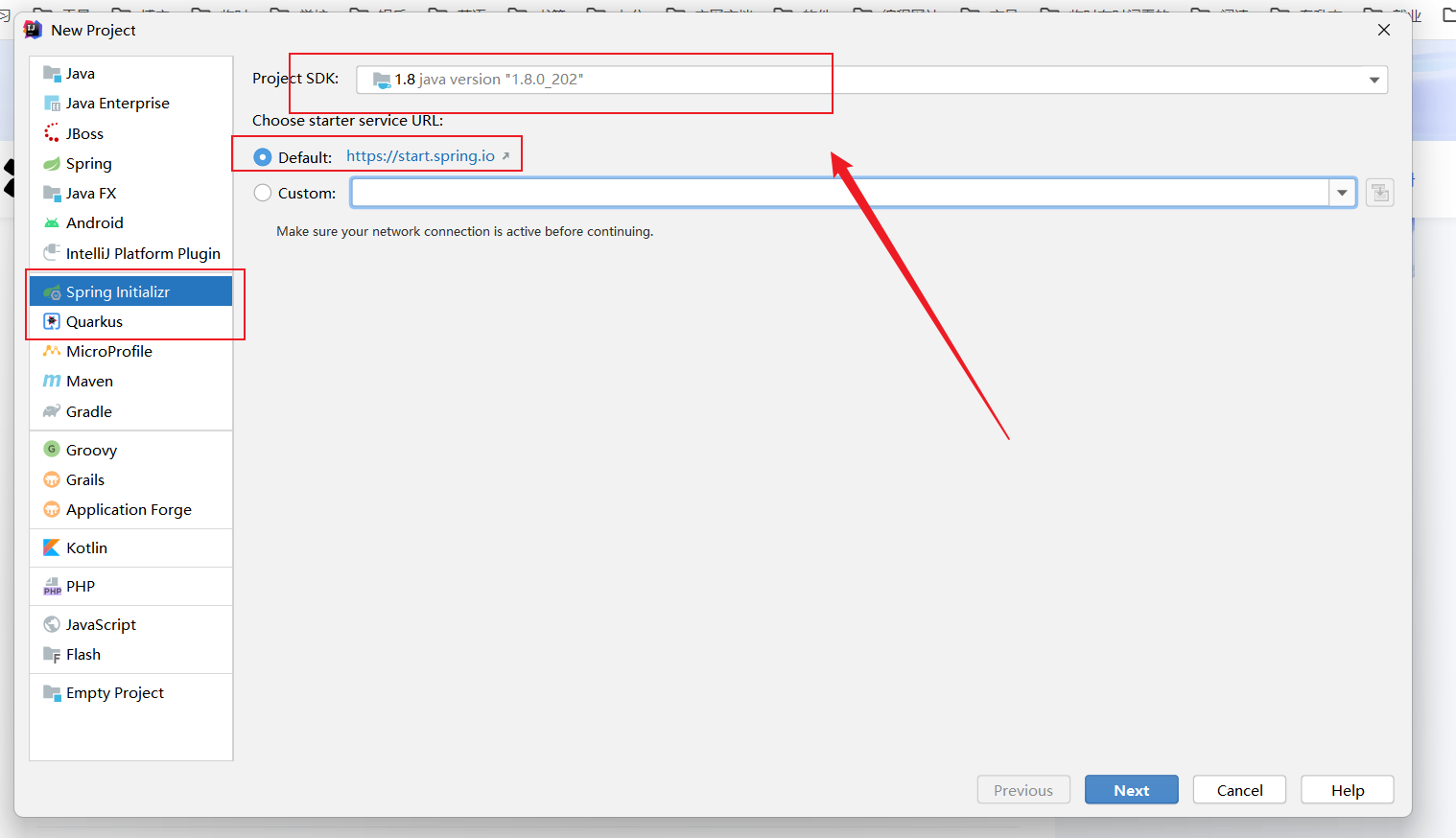Select the 'JBoss' text label

point(84,134)
